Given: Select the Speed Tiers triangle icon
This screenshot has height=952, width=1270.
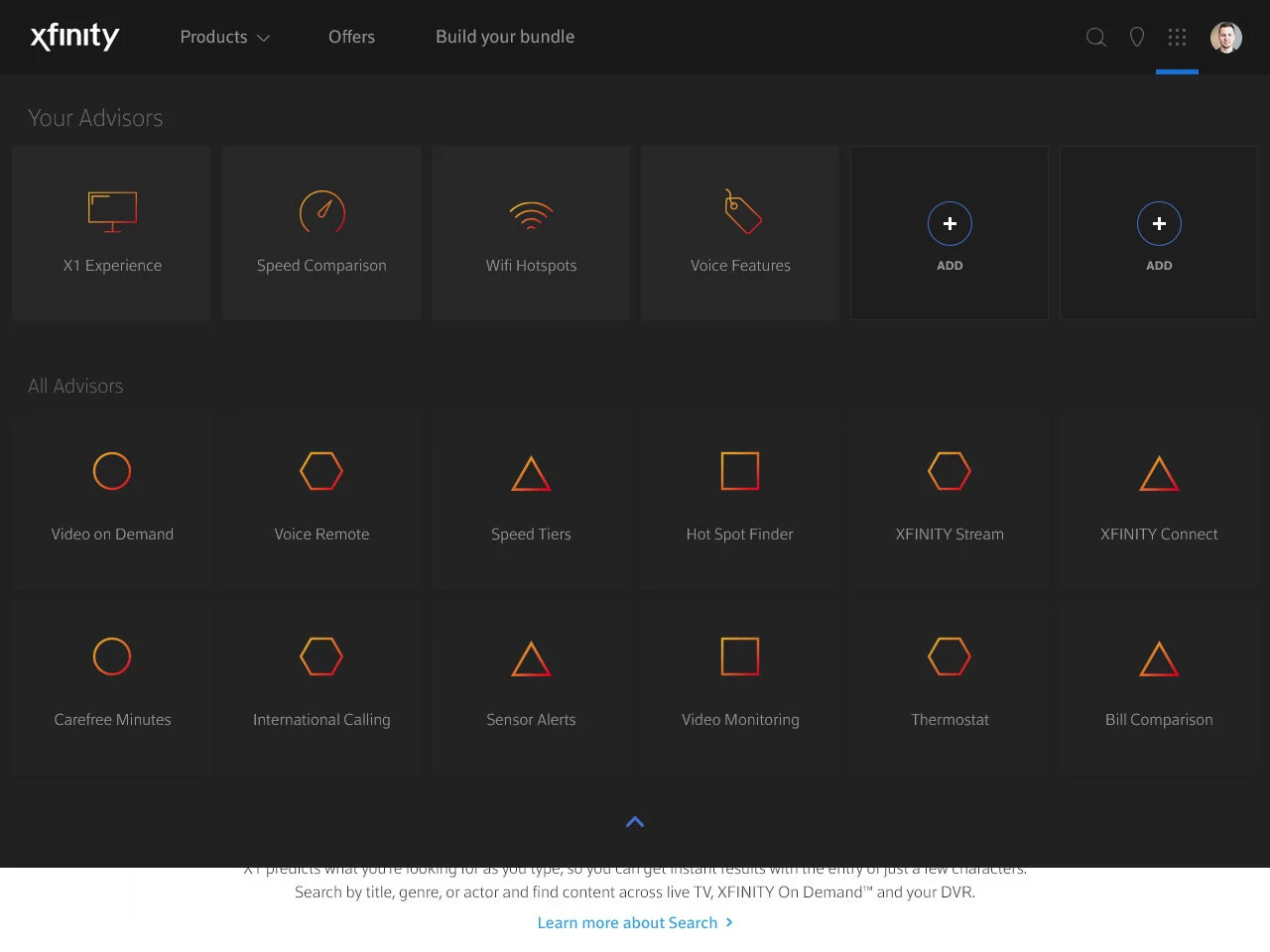Looking at the screenshot, I should pos(531,474).
